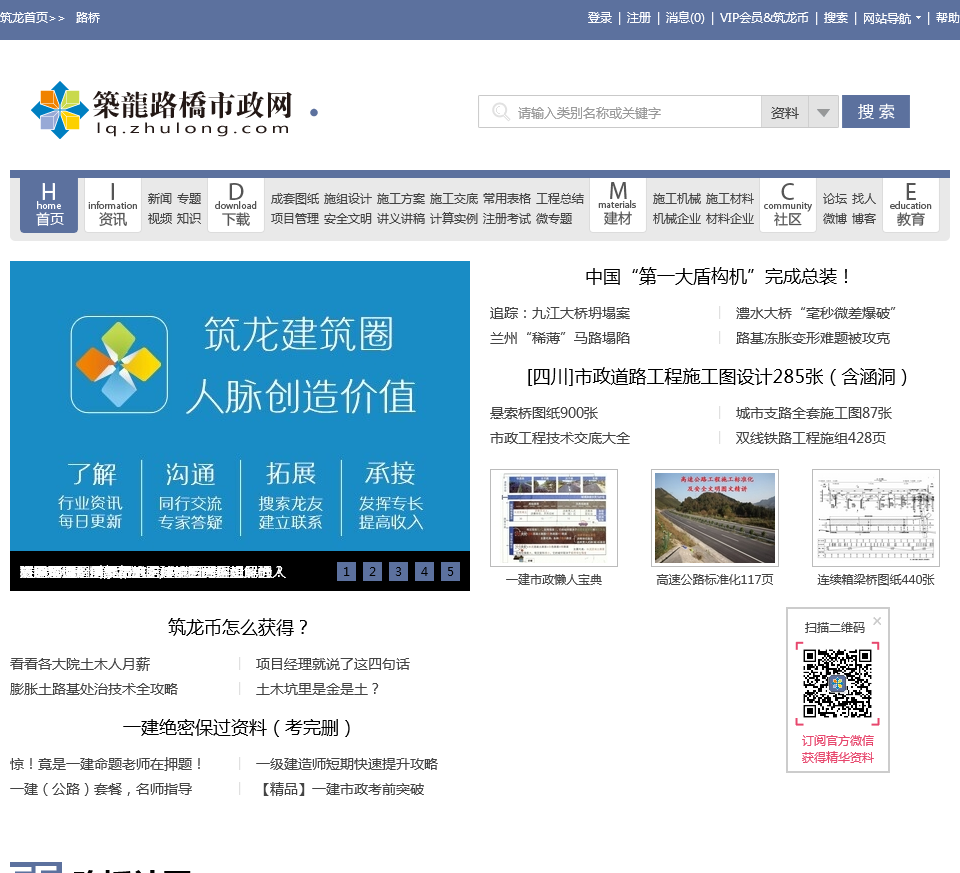The height and width of the screenshot is (873, 960).
Task: Click the 登录 login link
Action: coord(599,18)
